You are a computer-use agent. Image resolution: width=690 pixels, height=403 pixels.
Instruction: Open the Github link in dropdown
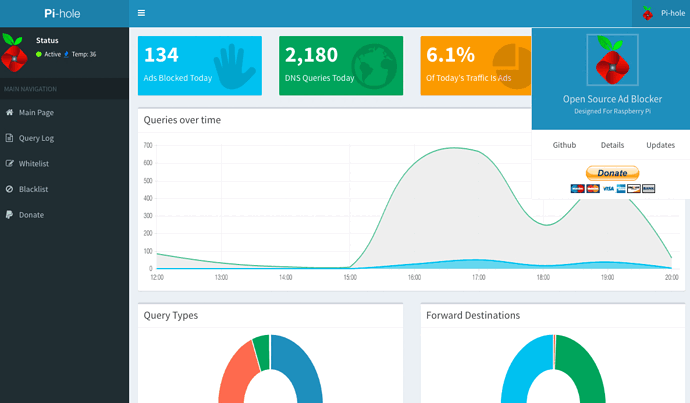[564, 145]
